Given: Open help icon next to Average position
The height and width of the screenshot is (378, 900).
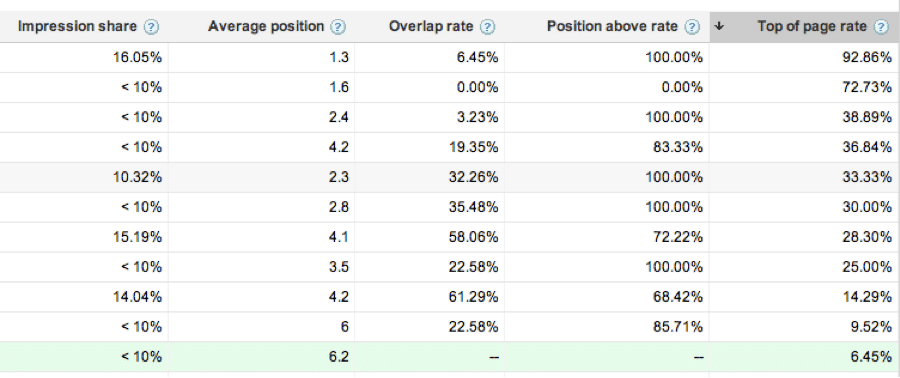Looking at the screenshot, I should [339, 27].
